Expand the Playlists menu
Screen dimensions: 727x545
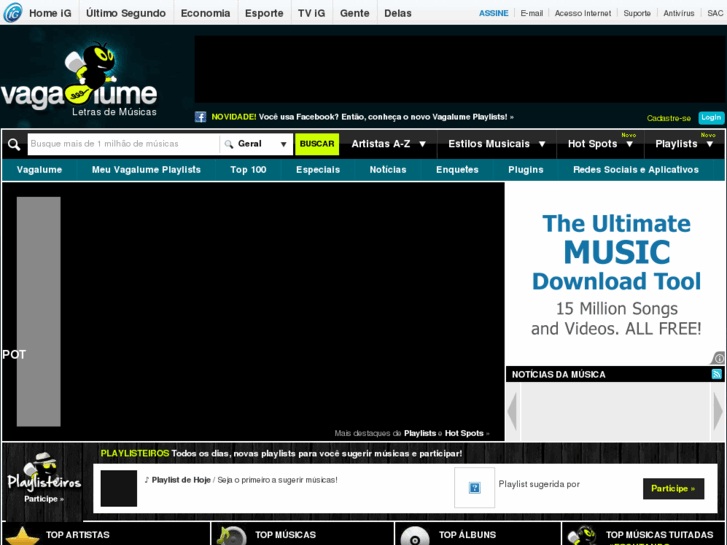coord(684,144)
